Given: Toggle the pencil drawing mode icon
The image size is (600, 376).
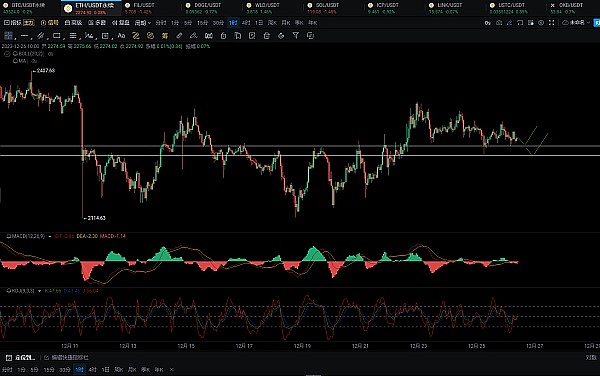Looking at the screenshot, I should [509, 23].
